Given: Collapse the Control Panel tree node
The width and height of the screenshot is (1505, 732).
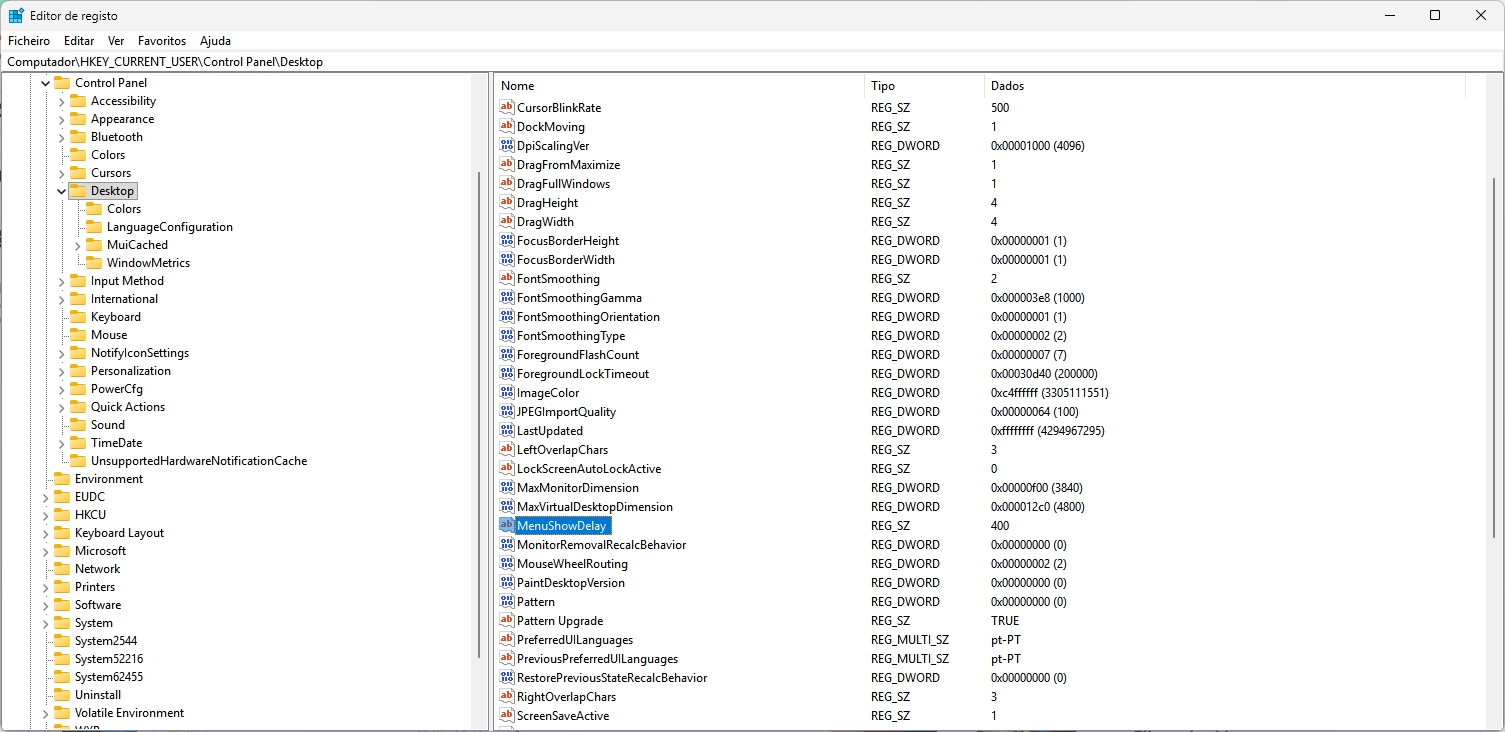Looking at the screenshot, I should click(x=44, y=82).
